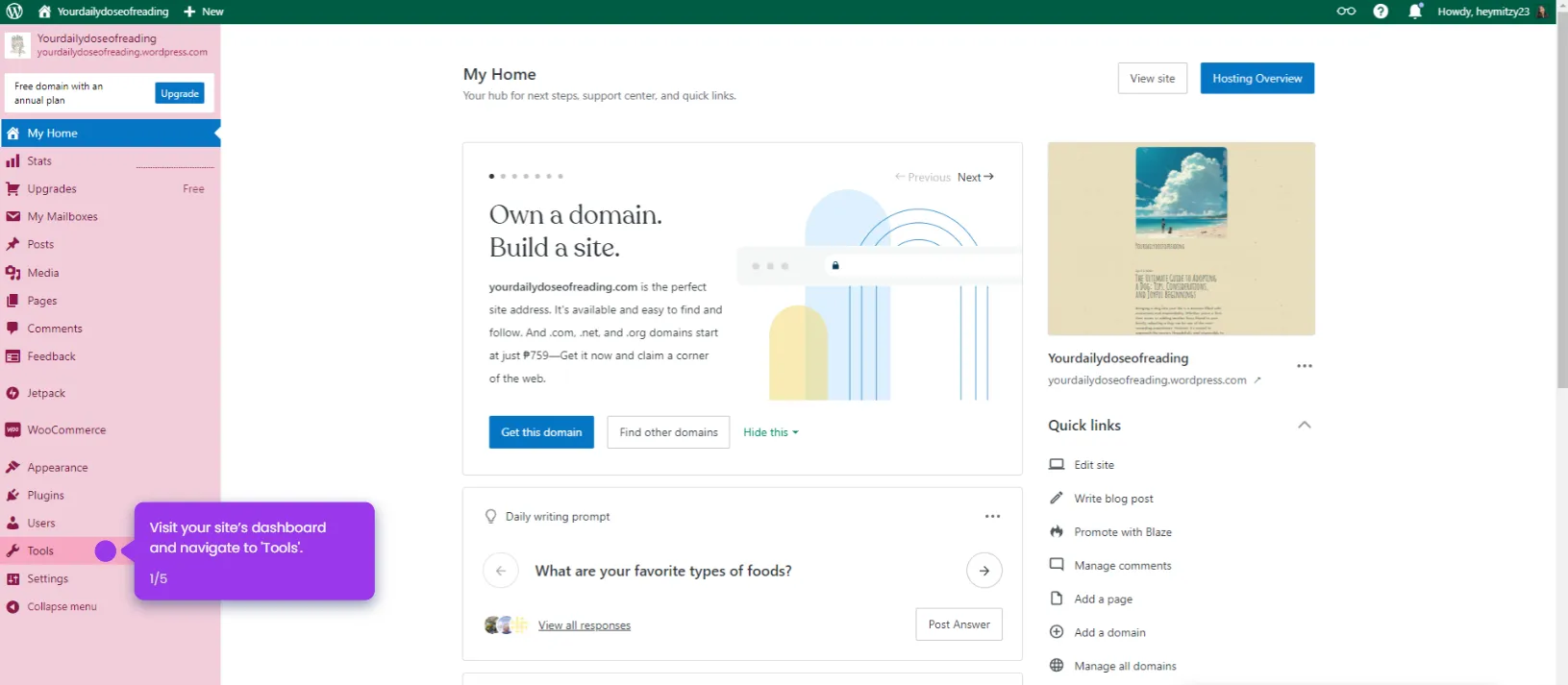Click the WordPress logo in admin bar
Screen dimensions: 1568x685
click(14, 12)
